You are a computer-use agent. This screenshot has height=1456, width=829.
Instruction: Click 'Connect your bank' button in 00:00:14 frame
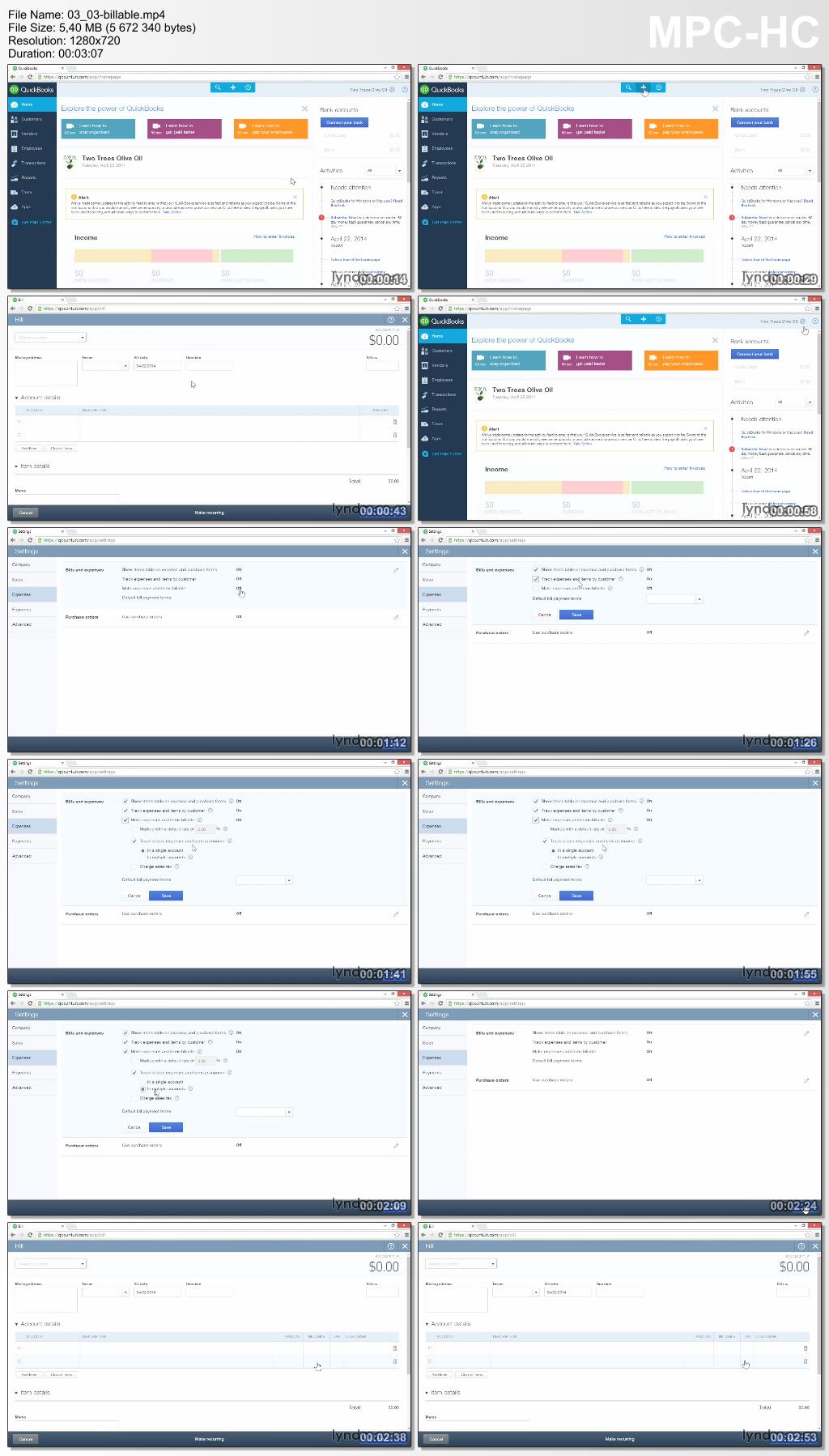(x=345, y=122)
